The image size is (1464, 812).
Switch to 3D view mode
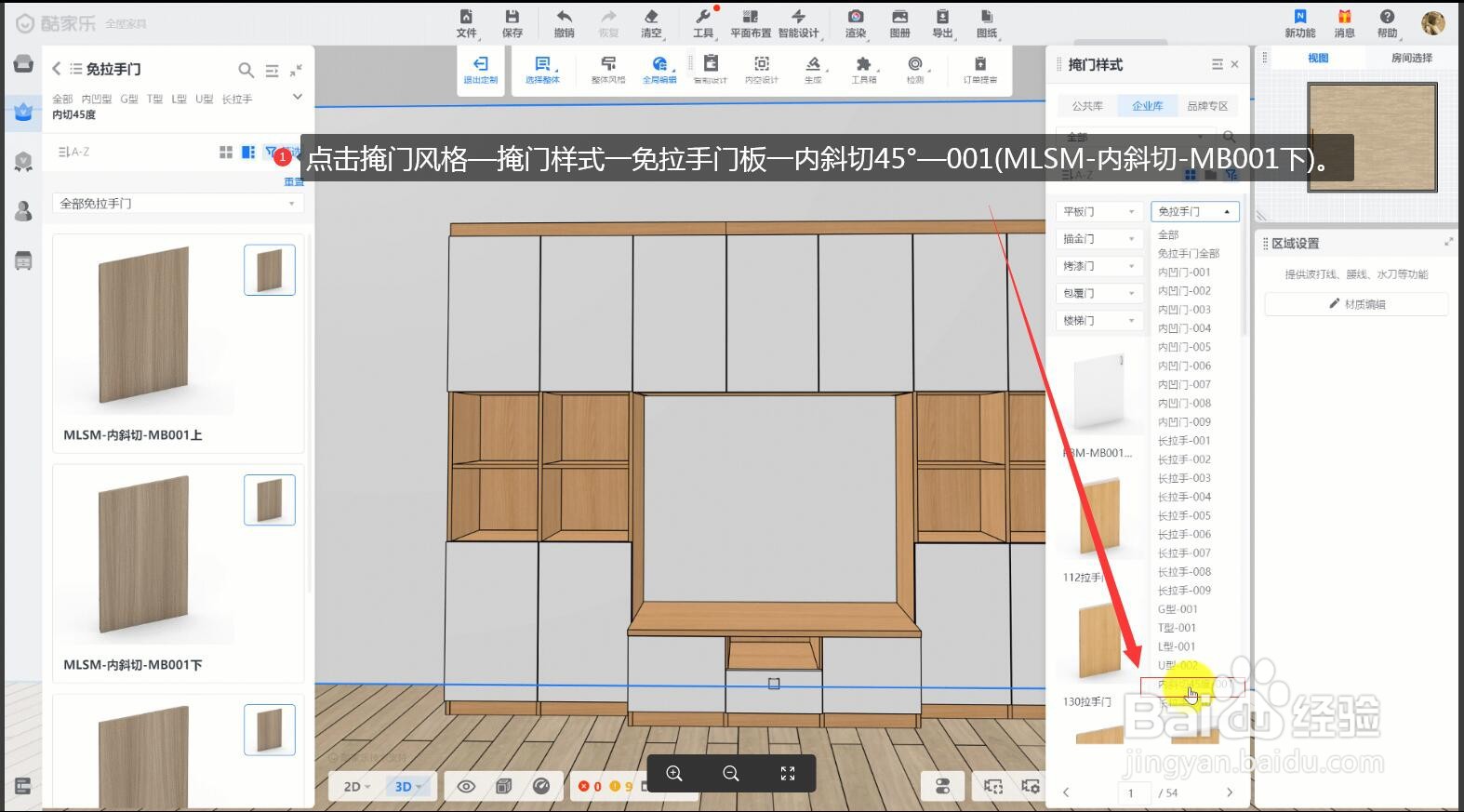[x=407, y=787]
